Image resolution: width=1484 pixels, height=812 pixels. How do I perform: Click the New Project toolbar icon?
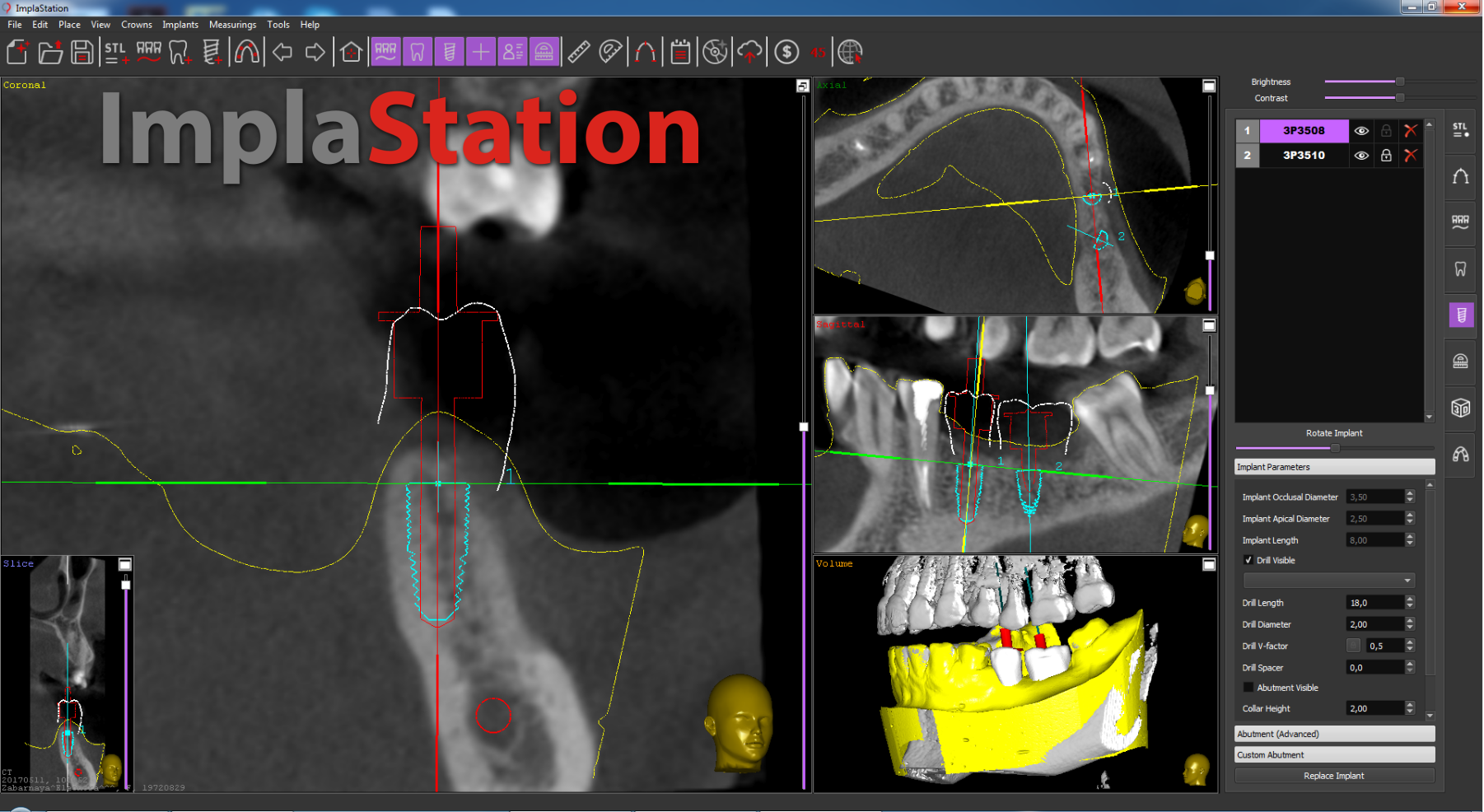[17, 53]
